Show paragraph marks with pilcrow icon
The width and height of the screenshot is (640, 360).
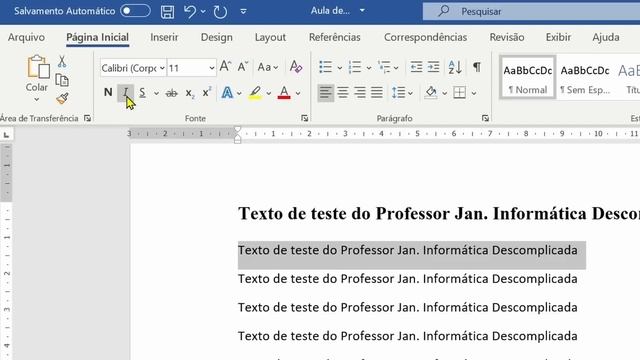(476, 67)
